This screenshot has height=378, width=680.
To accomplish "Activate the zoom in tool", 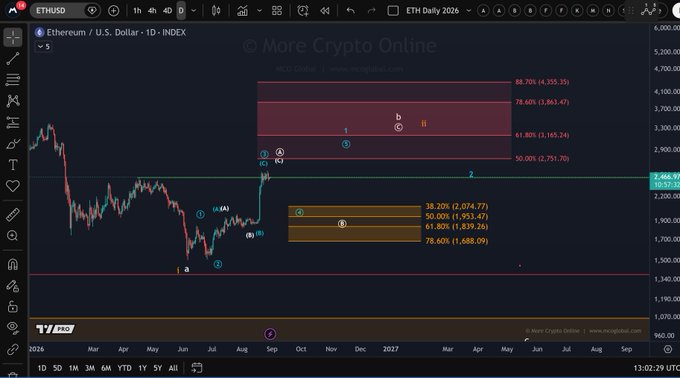I will point(13,236).
